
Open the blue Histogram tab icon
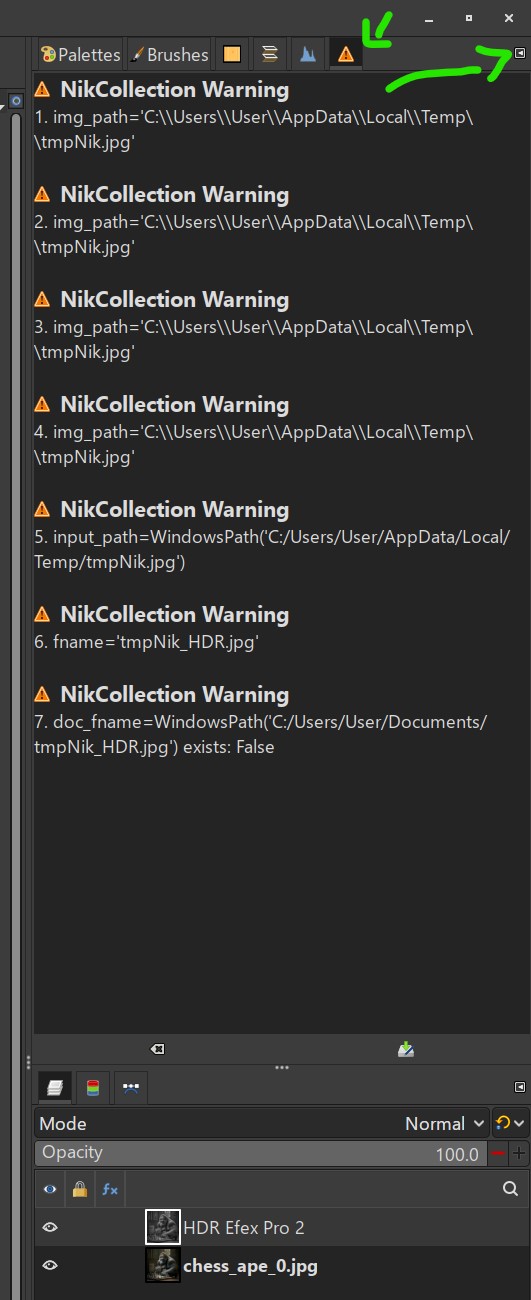click(307, 54)
